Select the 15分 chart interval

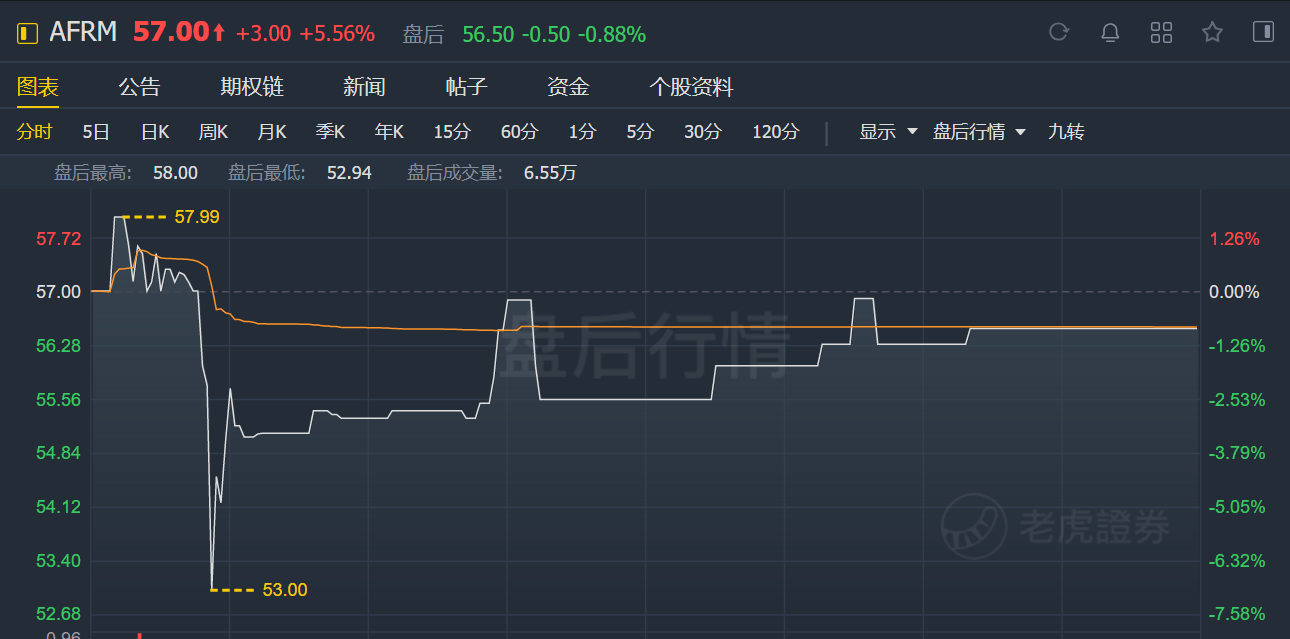pos(452,132)
